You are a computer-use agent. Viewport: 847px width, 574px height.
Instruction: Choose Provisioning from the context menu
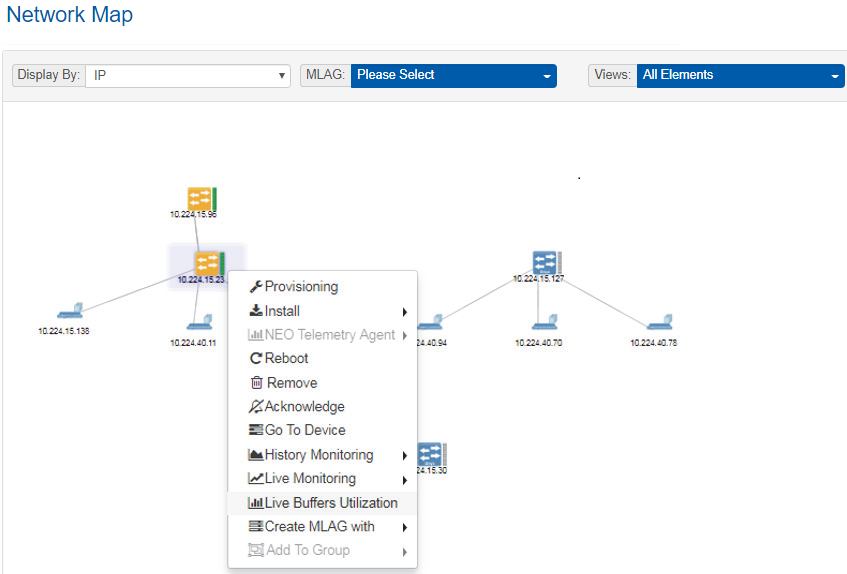pos(301,287)
